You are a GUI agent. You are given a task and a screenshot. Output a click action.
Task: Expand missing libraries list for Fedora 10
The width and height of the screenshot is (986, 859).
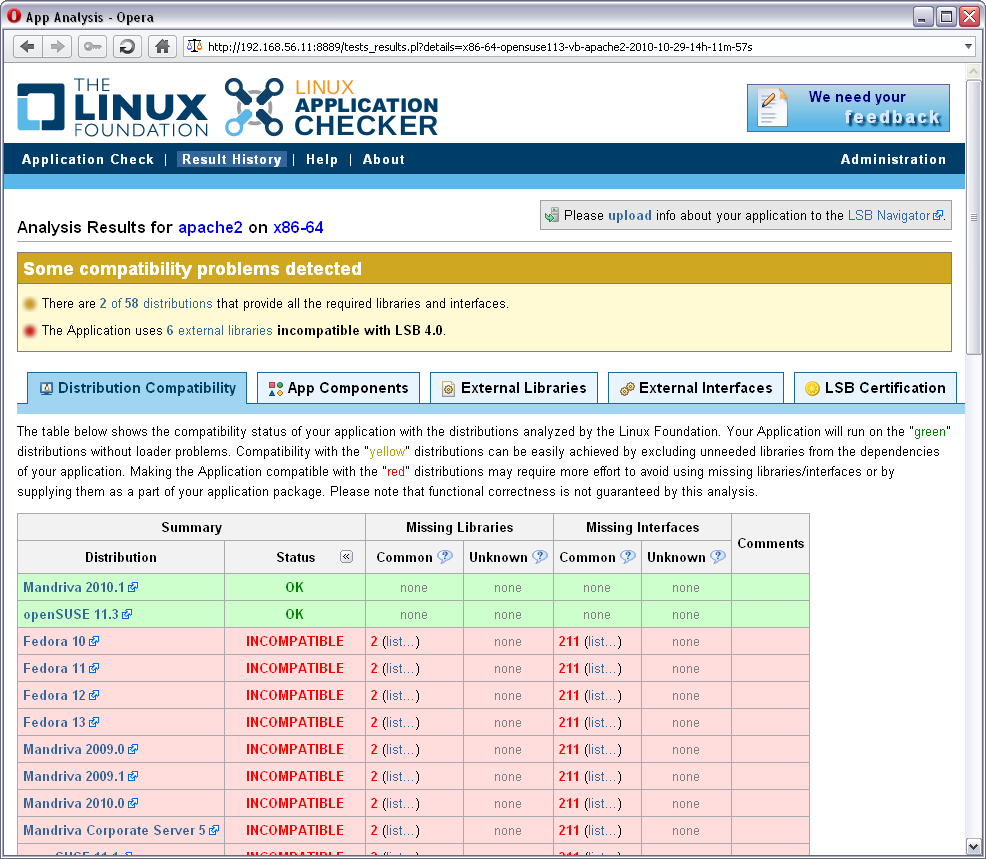(401, 641)
